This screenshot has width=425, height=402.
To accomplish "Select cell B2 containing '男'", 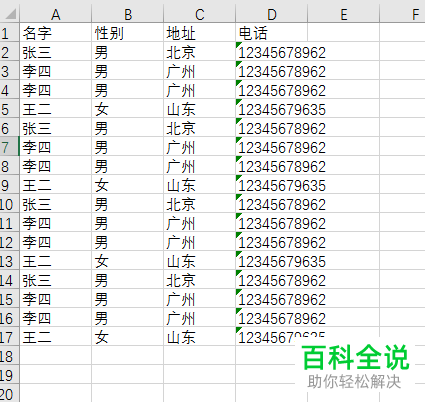I will (x=128, y=52).
